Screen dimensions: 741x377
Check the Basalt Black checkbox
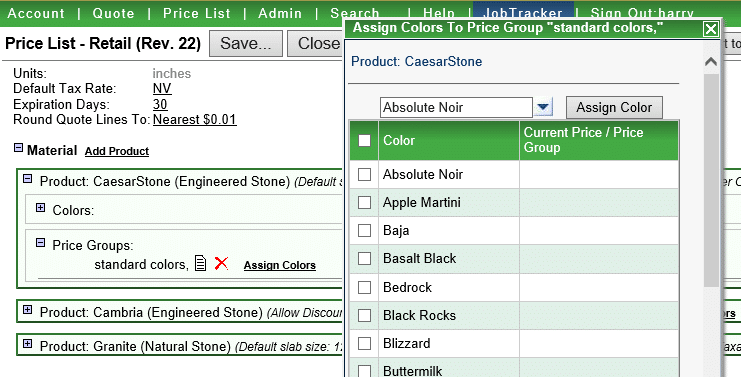[364, 258]
